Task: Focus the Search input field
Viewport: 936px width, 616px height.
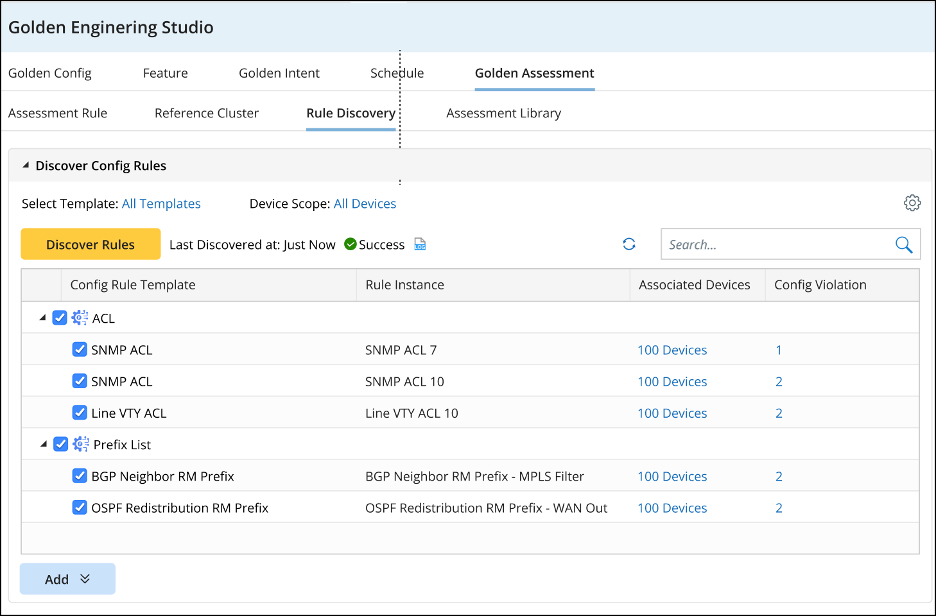Action: pyautogui.click(x=775, y=245)
